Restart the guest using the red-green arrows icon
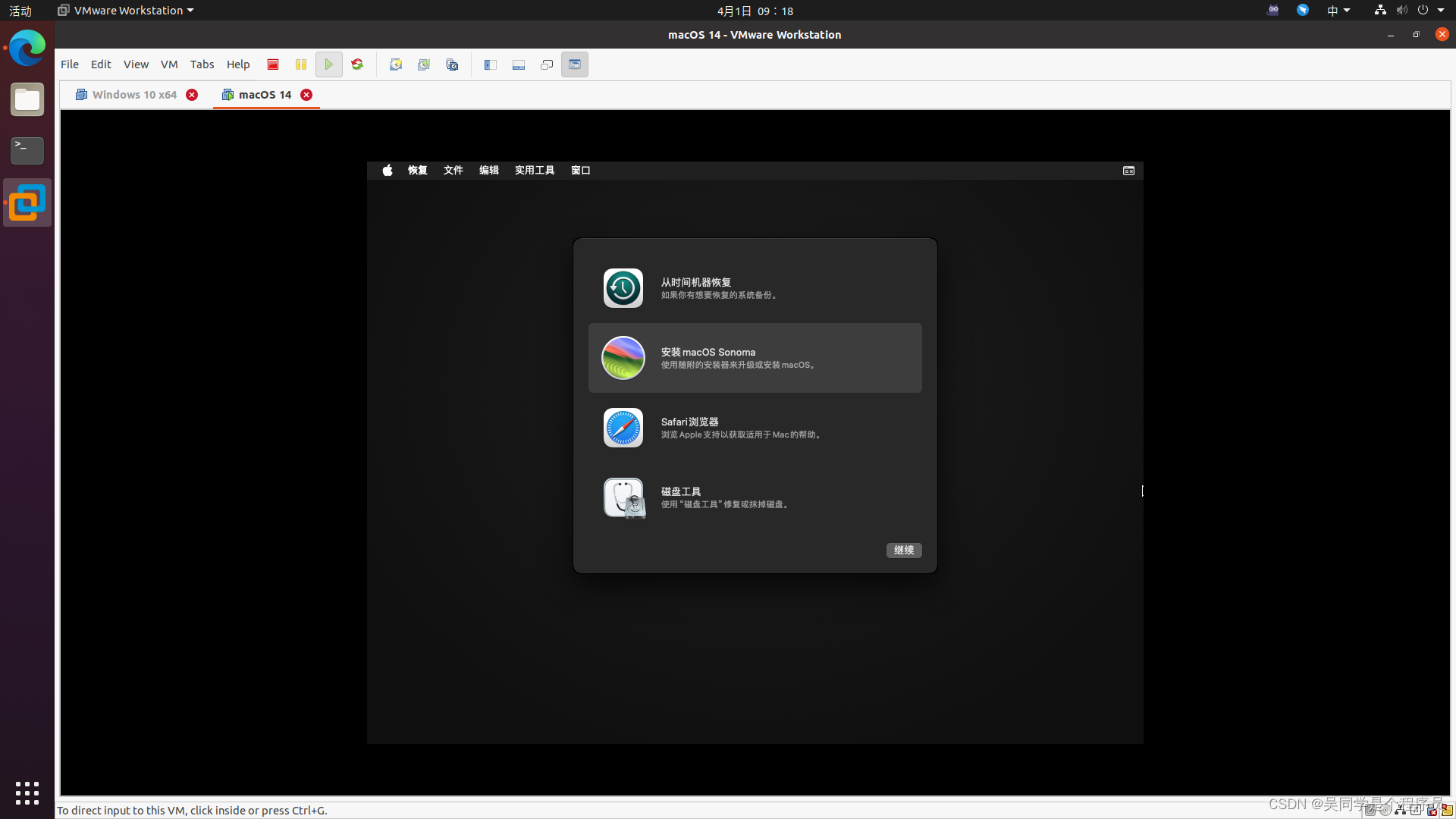 tap(357, 64)
